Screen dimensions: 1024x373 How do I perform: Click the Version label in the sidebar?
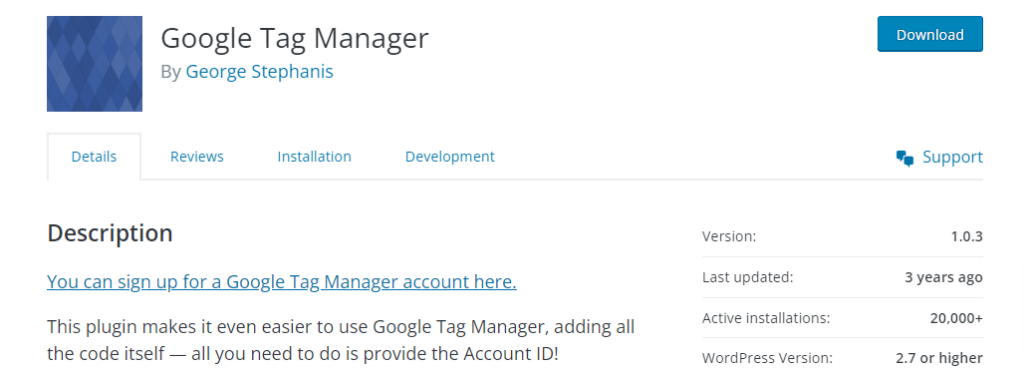[729, 236]
